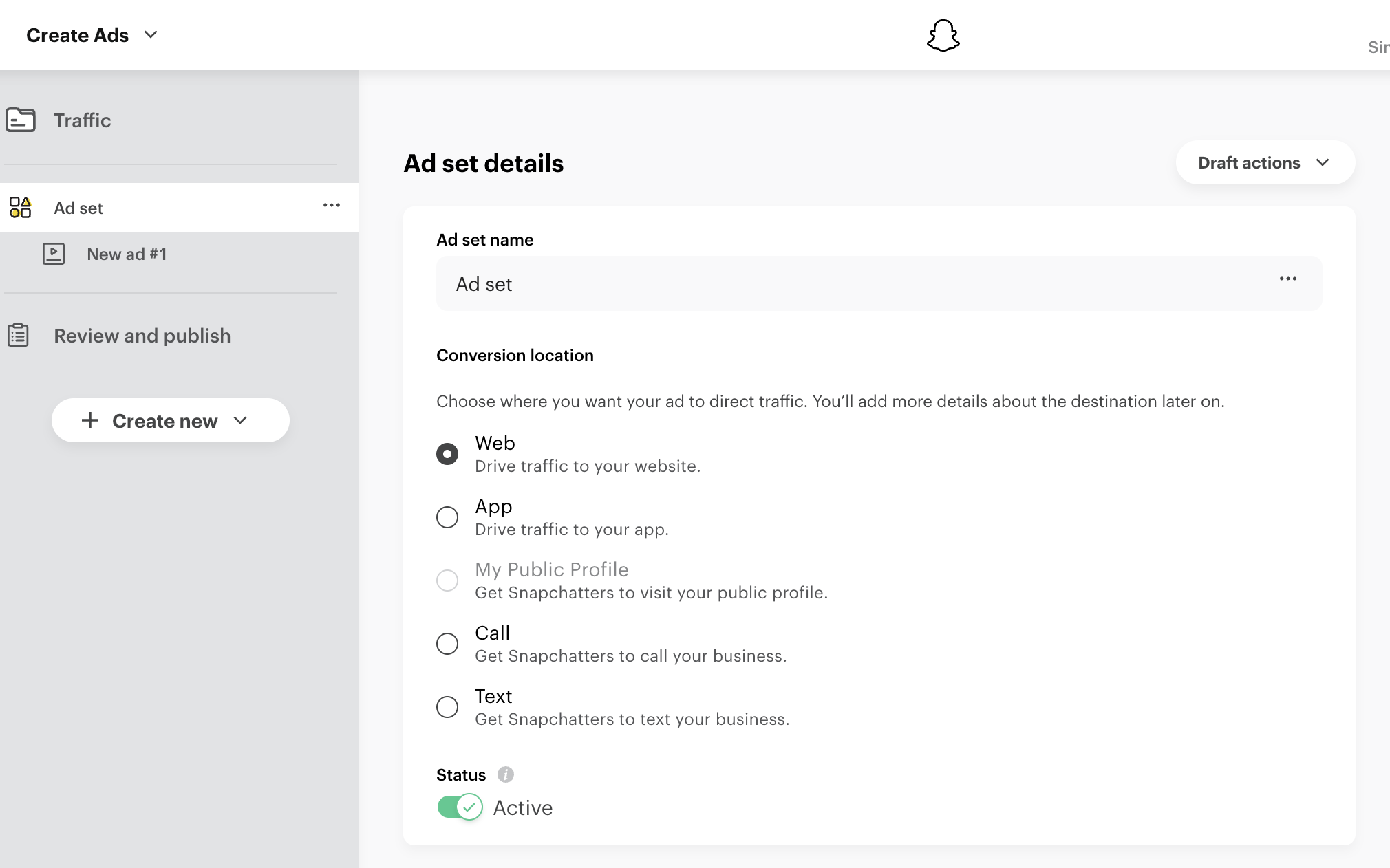1390x868 pixels.
Task: Select the Call conversion location radio
Action: pos(447,644)
